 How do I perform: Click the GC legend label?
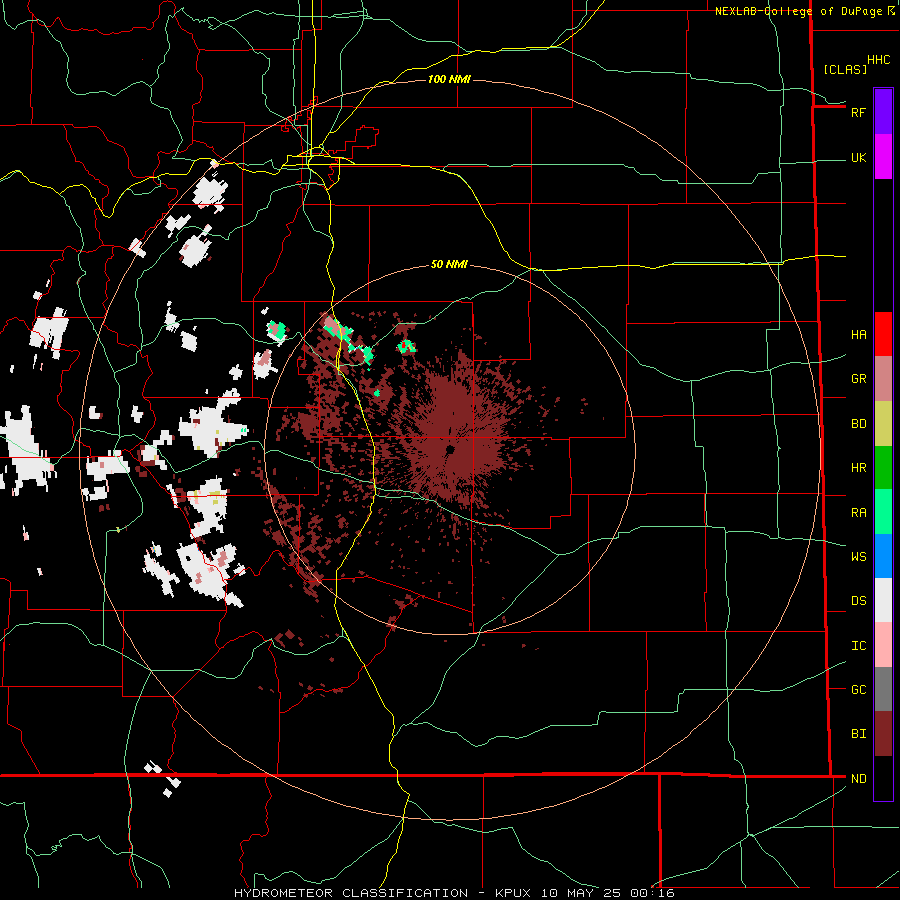(858, 689)
